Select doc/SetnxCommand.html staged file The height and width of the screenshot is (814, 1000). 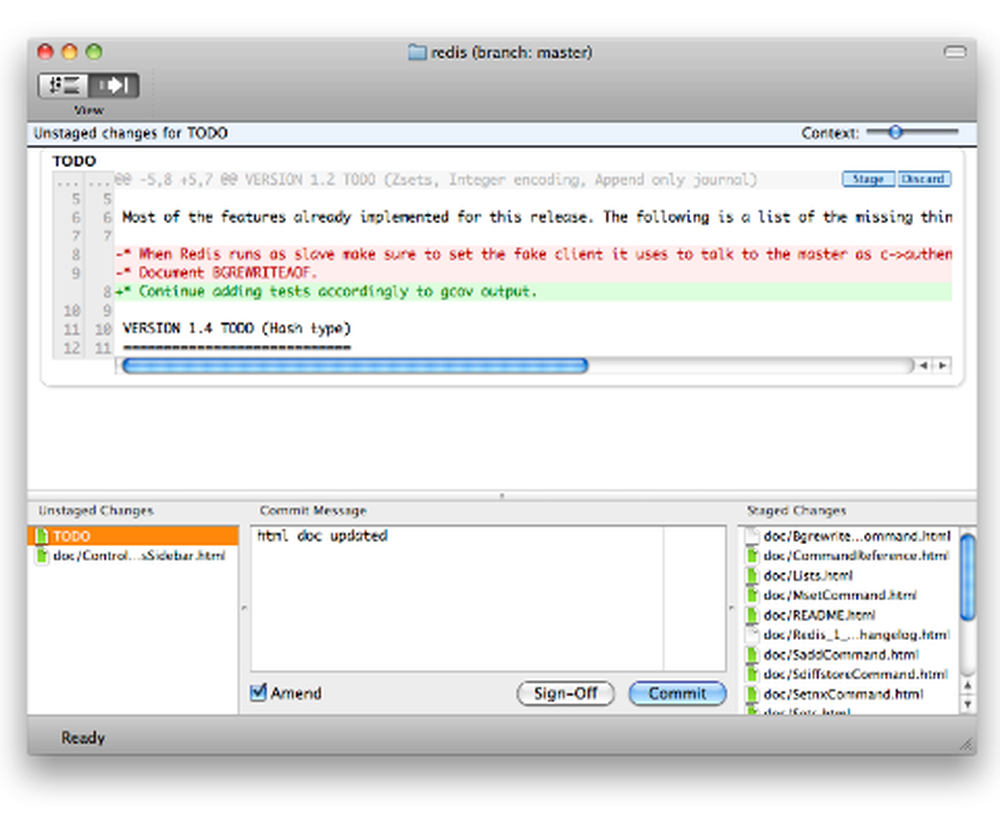tap(849, 694)
